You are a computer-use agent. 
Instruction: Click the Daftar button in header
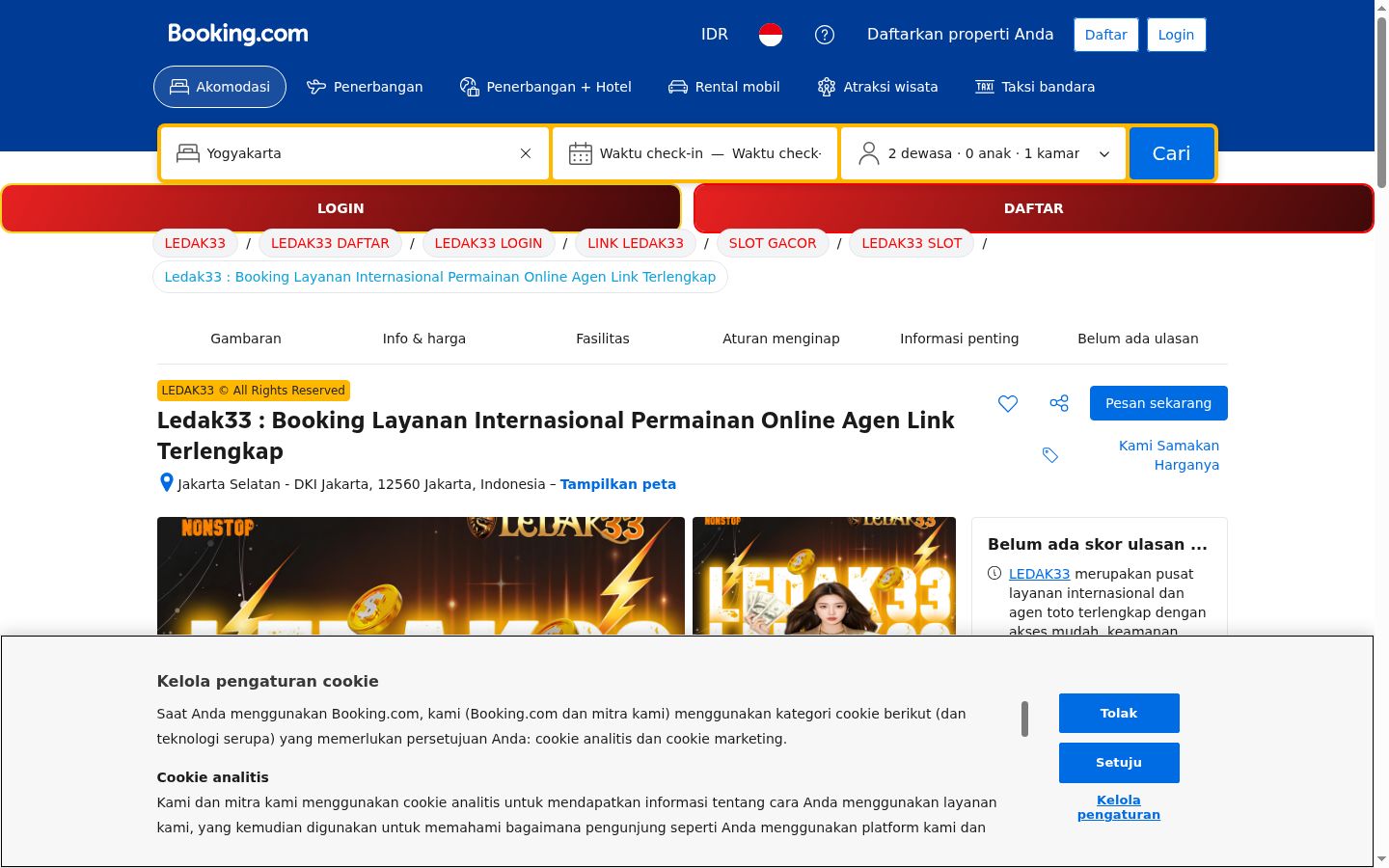coord(1106,35)
